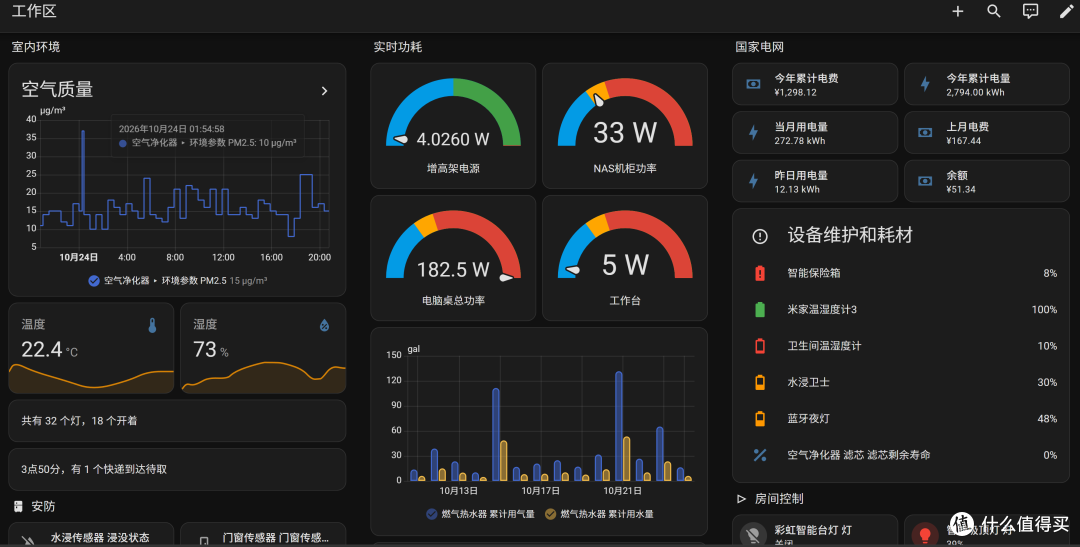Screen dimensions: 1080x547
Task: Click the 智能保险箱 8% value
Action: click(1050, 273)
